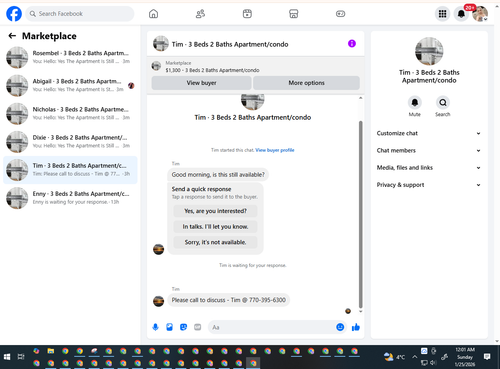This screenshot has height=369, width=500.
Task: Open Nicholas's apartment conversation
Action: [x=70, y=113]
